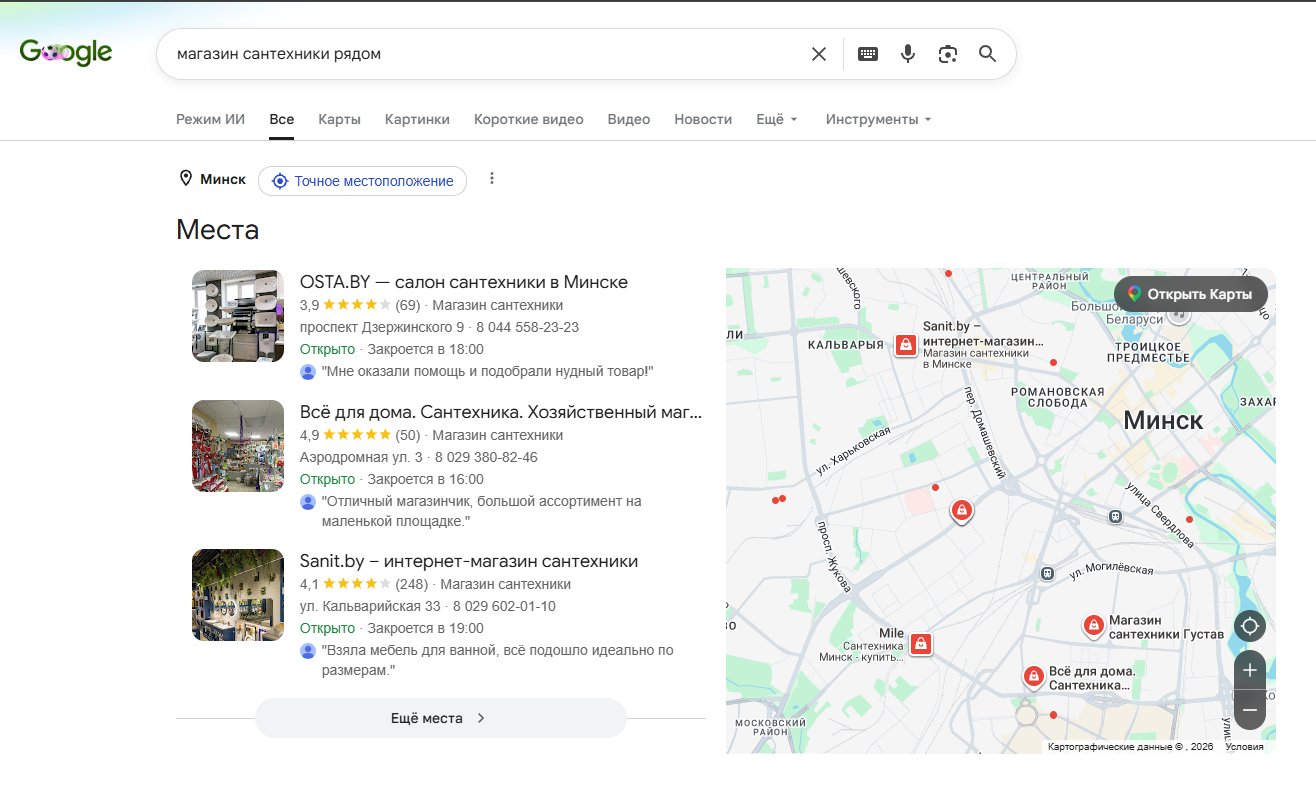The height and width of the screenshot is (786, 1316).
Task: Switch to Карты tab
Action: [x=340, y=119]
